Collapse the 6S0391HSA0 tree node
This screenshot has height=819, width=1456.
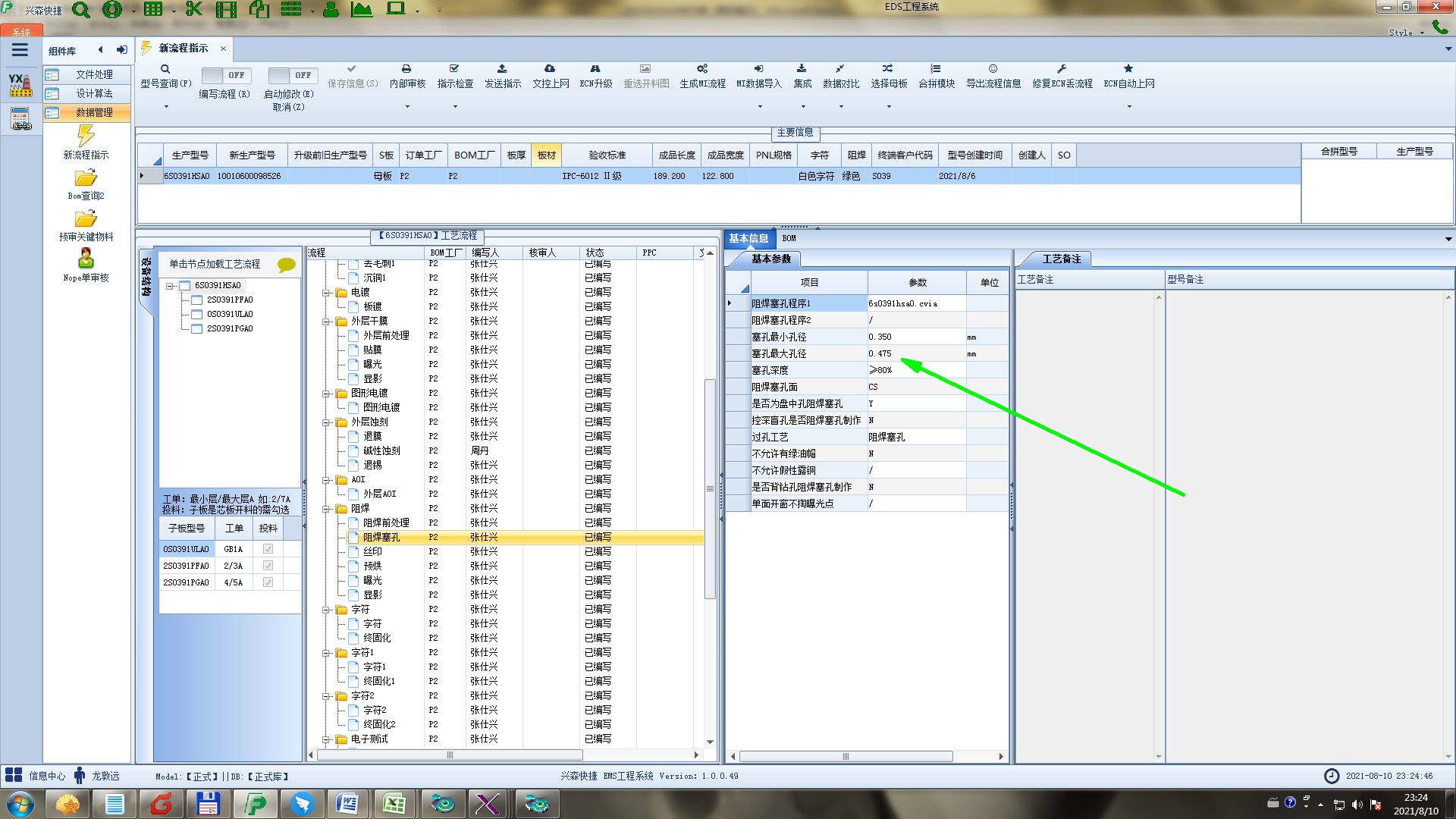[x=170, y=286]
